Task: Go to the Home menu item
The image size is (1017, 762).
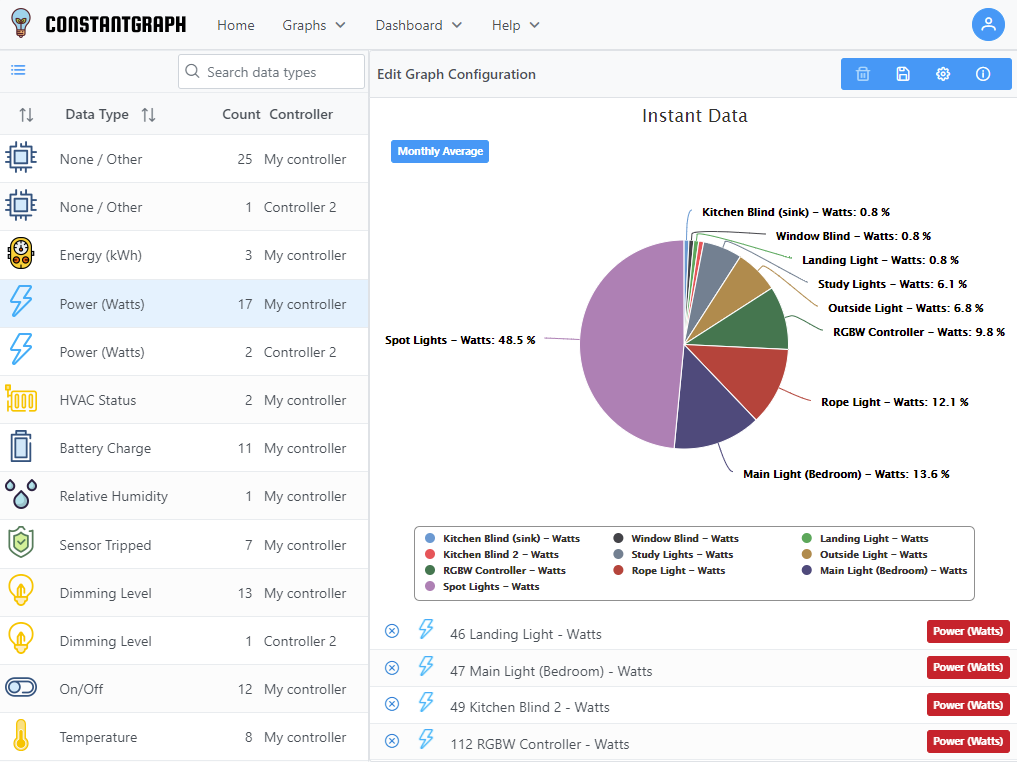Action: (236, 25)
